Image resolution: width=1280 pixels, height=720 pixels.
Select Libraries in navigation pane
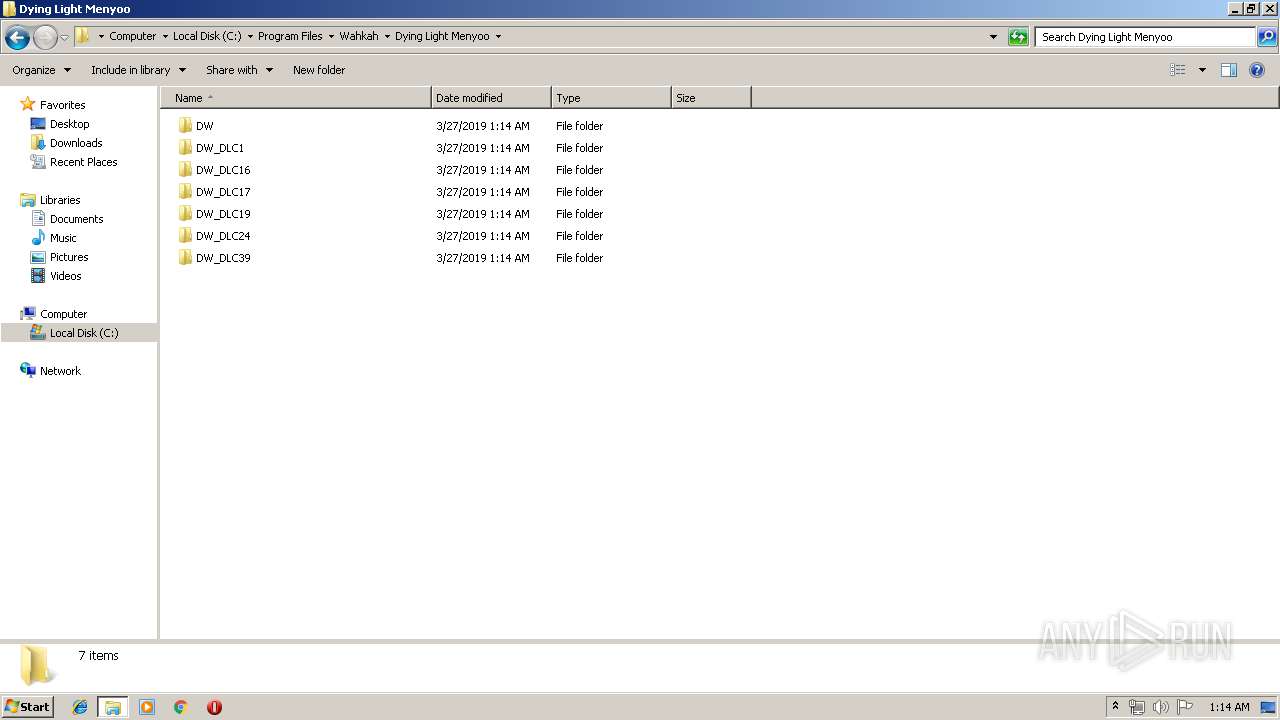point(60,200)
